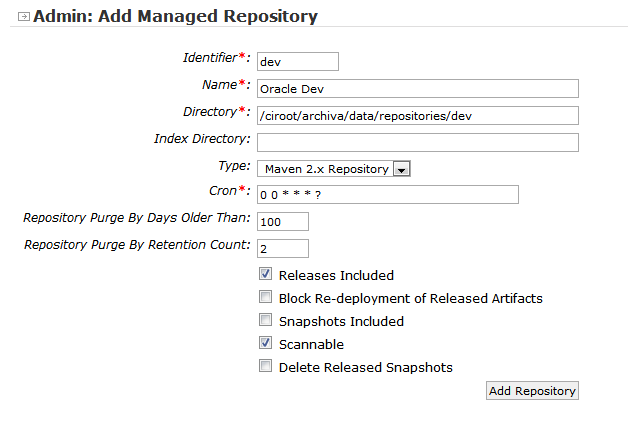The height and width of the screenshot is (434, 628).
Task: Focus the Identifier text field
Action: [297, 62]
